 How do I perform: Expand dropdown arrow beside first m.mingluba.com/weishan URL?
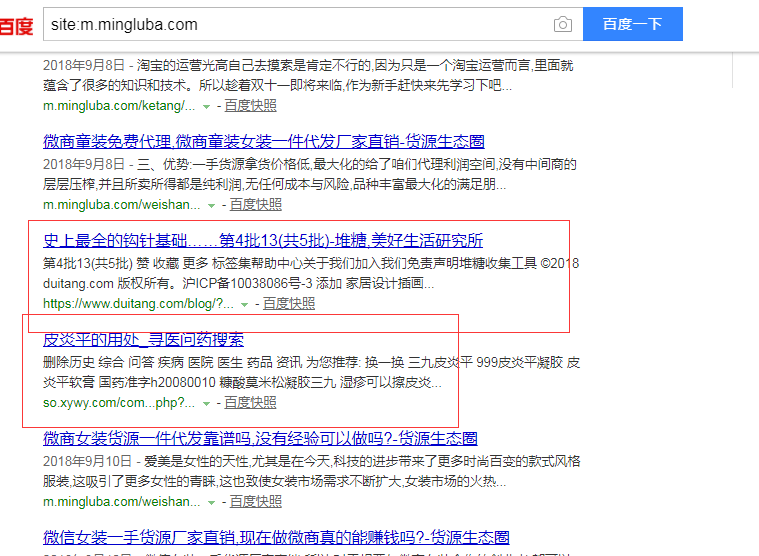(211, 206)
